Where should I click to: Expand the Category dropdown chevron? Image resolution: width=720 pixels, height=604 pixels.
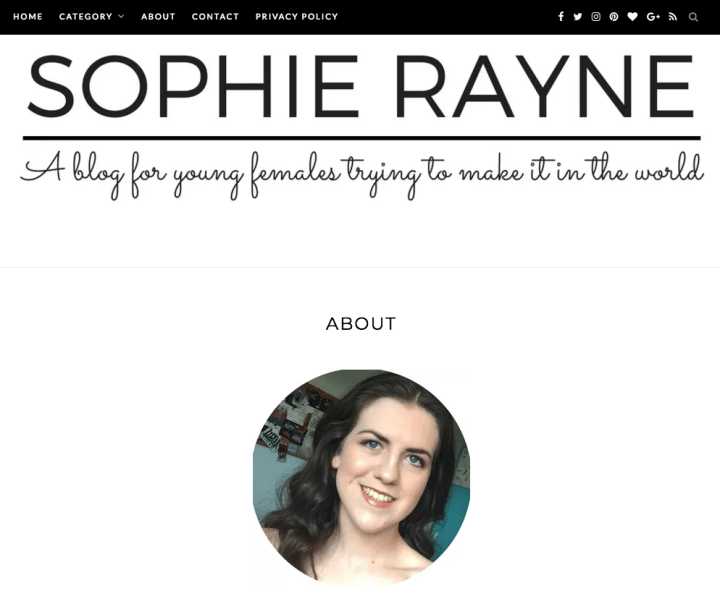pos(121,17)
